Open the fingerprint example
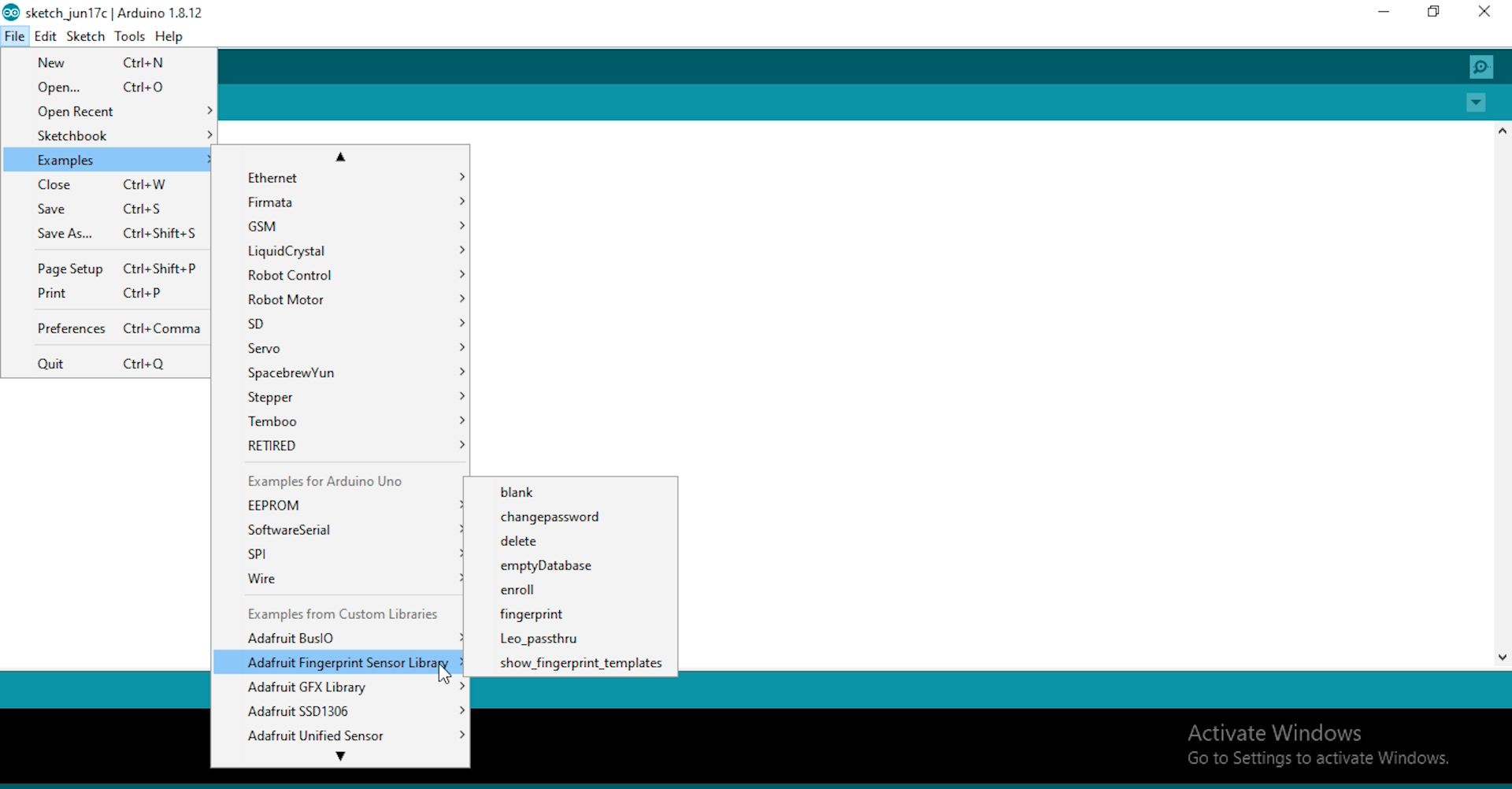This screenshot has height=789, width=1512. 532,614
